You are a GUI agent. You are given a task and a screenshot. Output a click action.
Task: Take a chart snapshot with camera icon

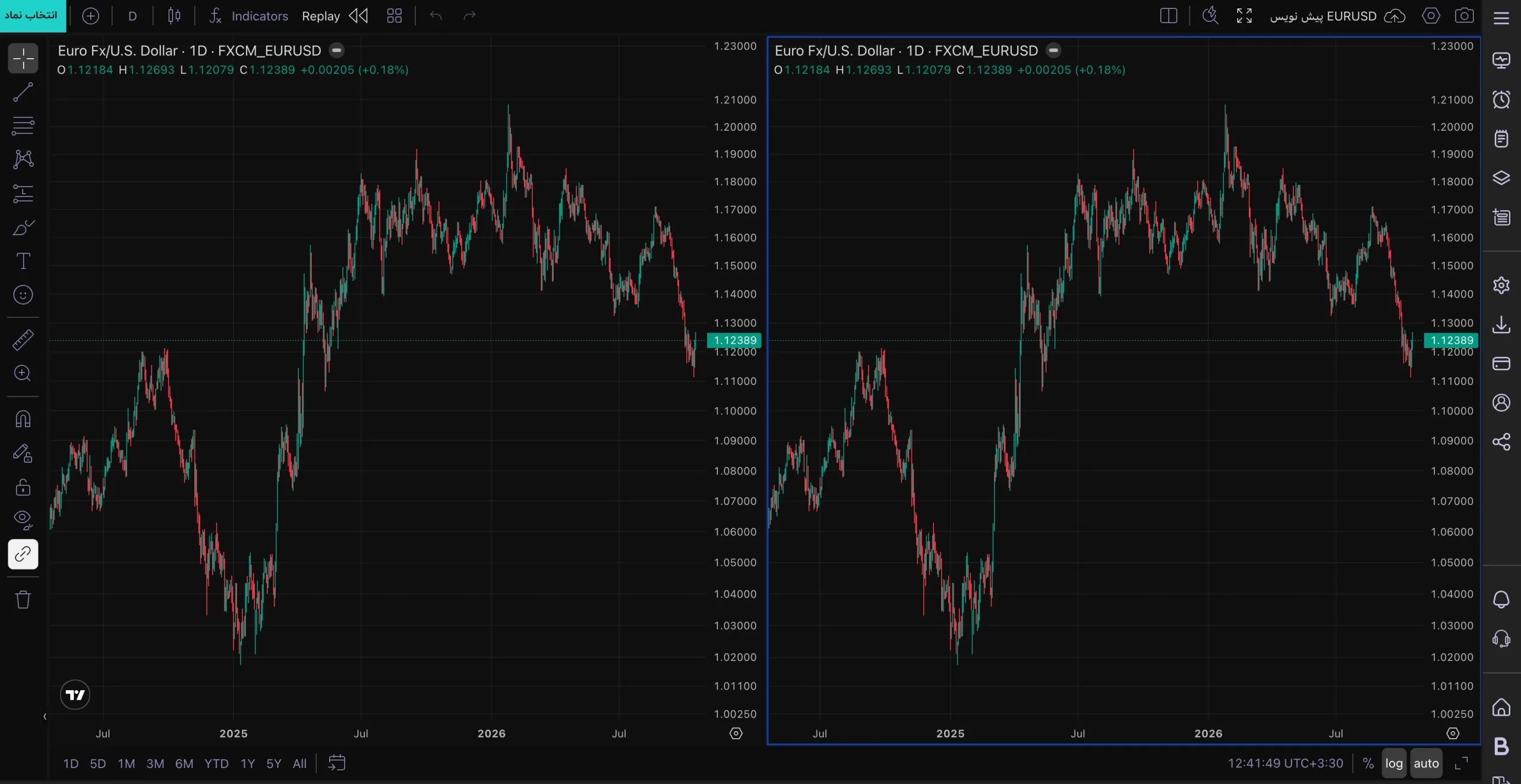click(1464, 15)
